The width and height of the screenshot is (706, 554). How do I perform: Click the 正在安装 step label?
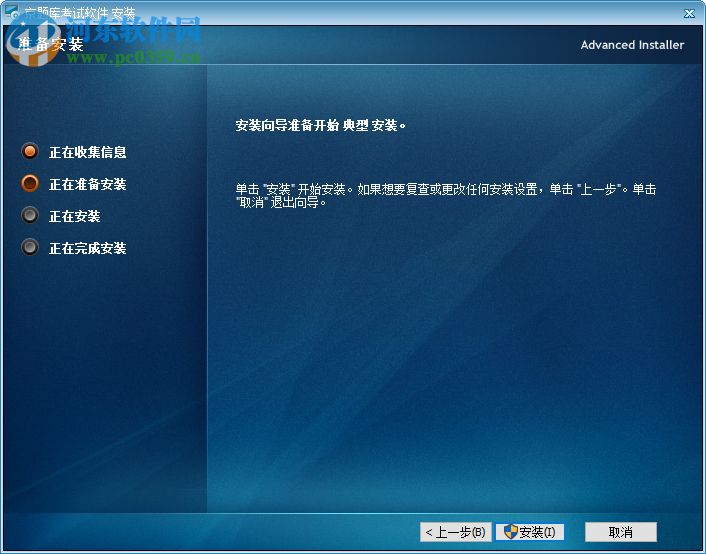[x=75, y=216]
